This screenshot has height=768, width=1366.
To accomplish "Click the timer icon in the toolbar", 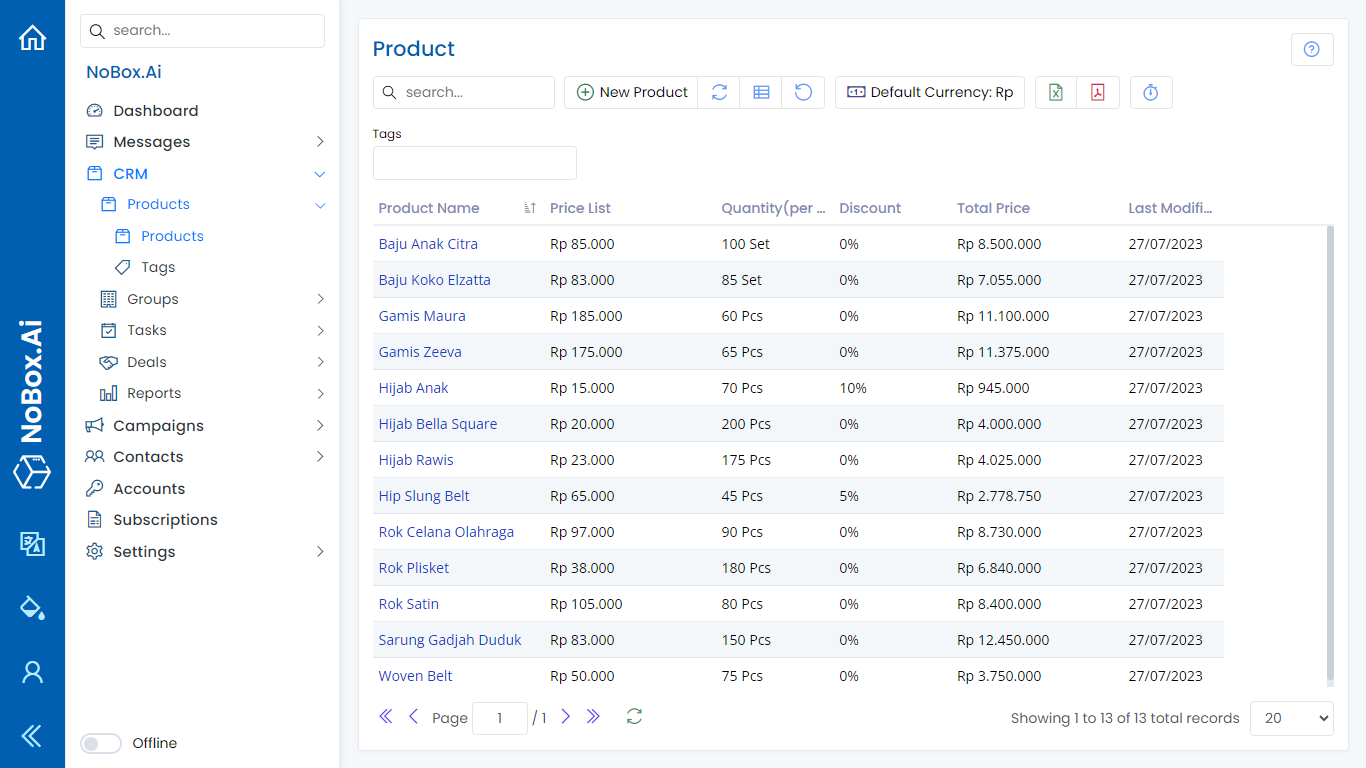I will pyautogui.click(x=1150, y=92).
